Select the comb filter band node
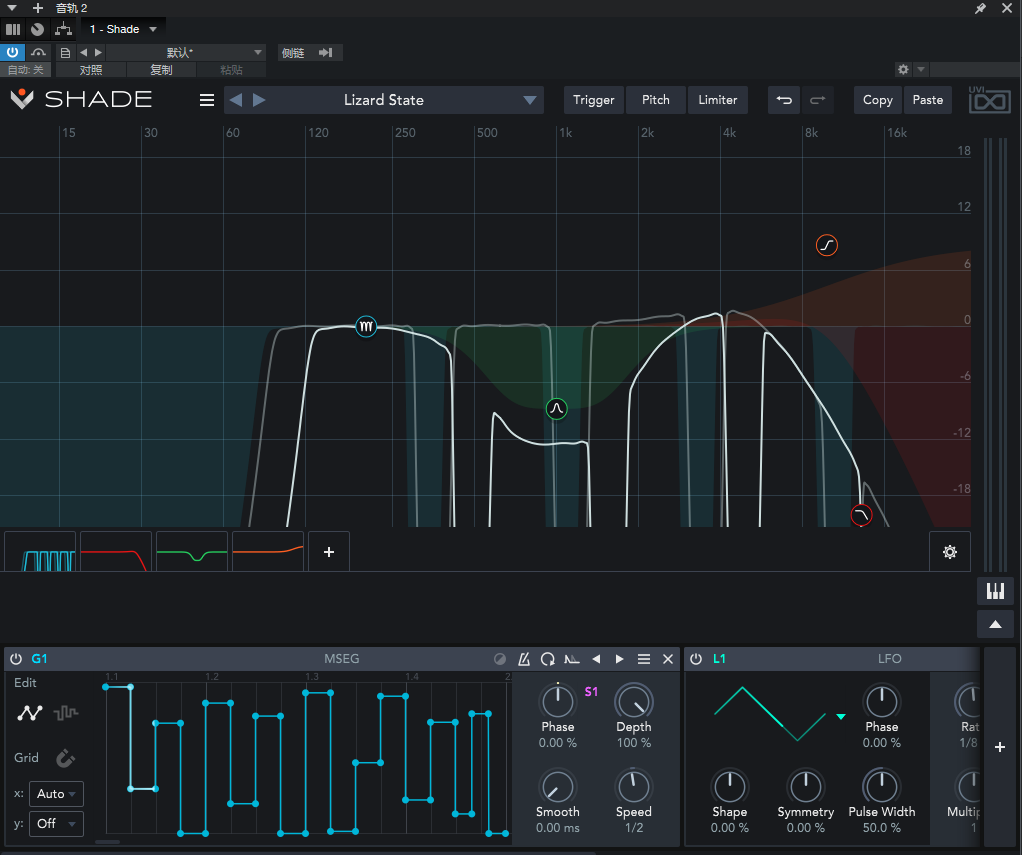 [366, 326]
